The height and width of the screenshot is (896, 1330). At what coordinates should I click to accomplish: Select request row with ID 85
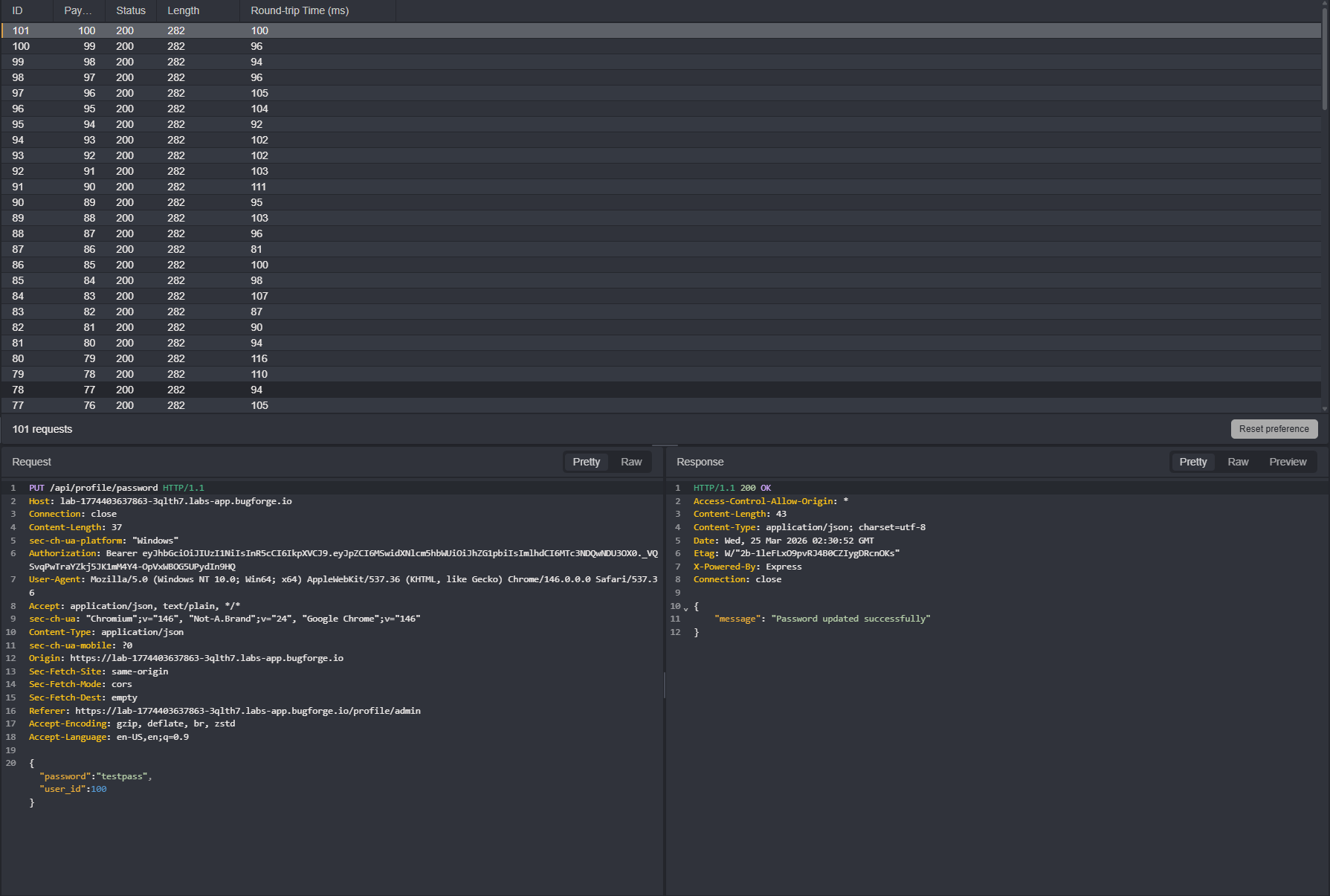[x=661, y=280]
